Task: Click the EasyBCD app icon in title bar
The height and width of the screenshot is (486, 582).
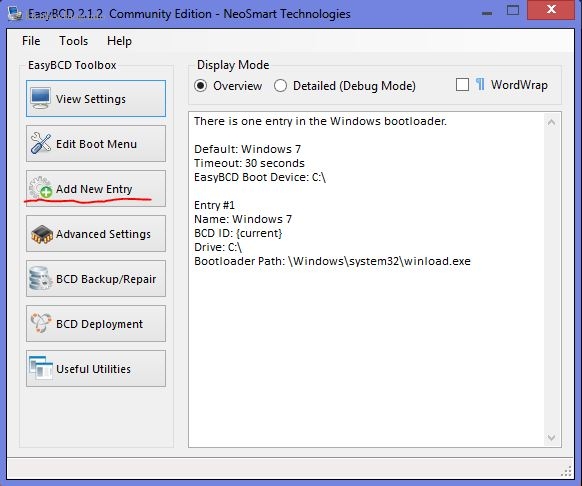Action: (15, 13)
